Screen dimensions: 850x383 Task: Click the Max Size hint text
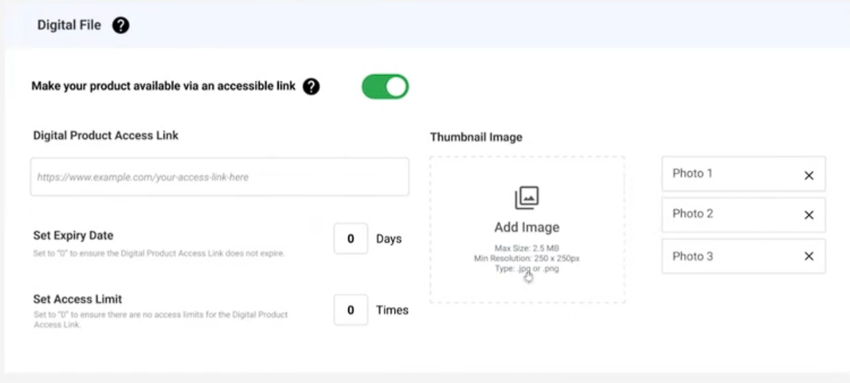(527, 249)
